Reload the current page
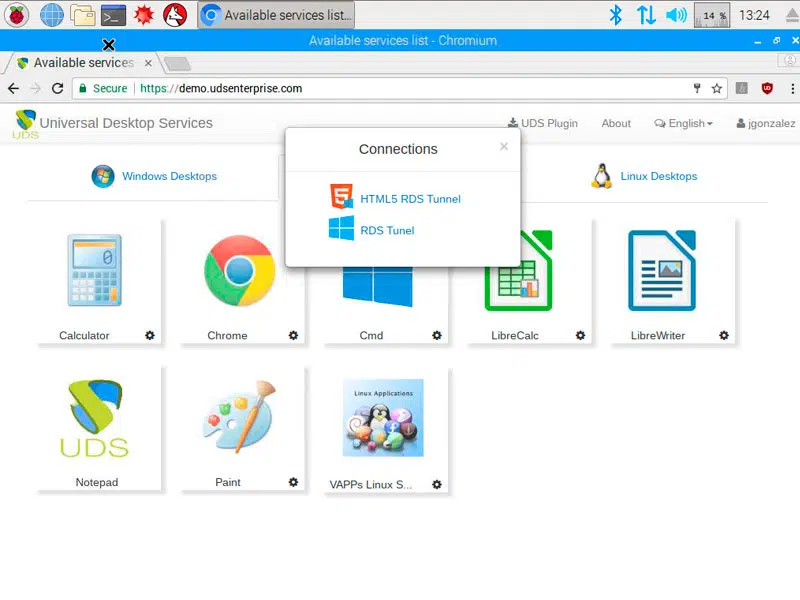Viewport: 800px width, 600px height. 58,88
